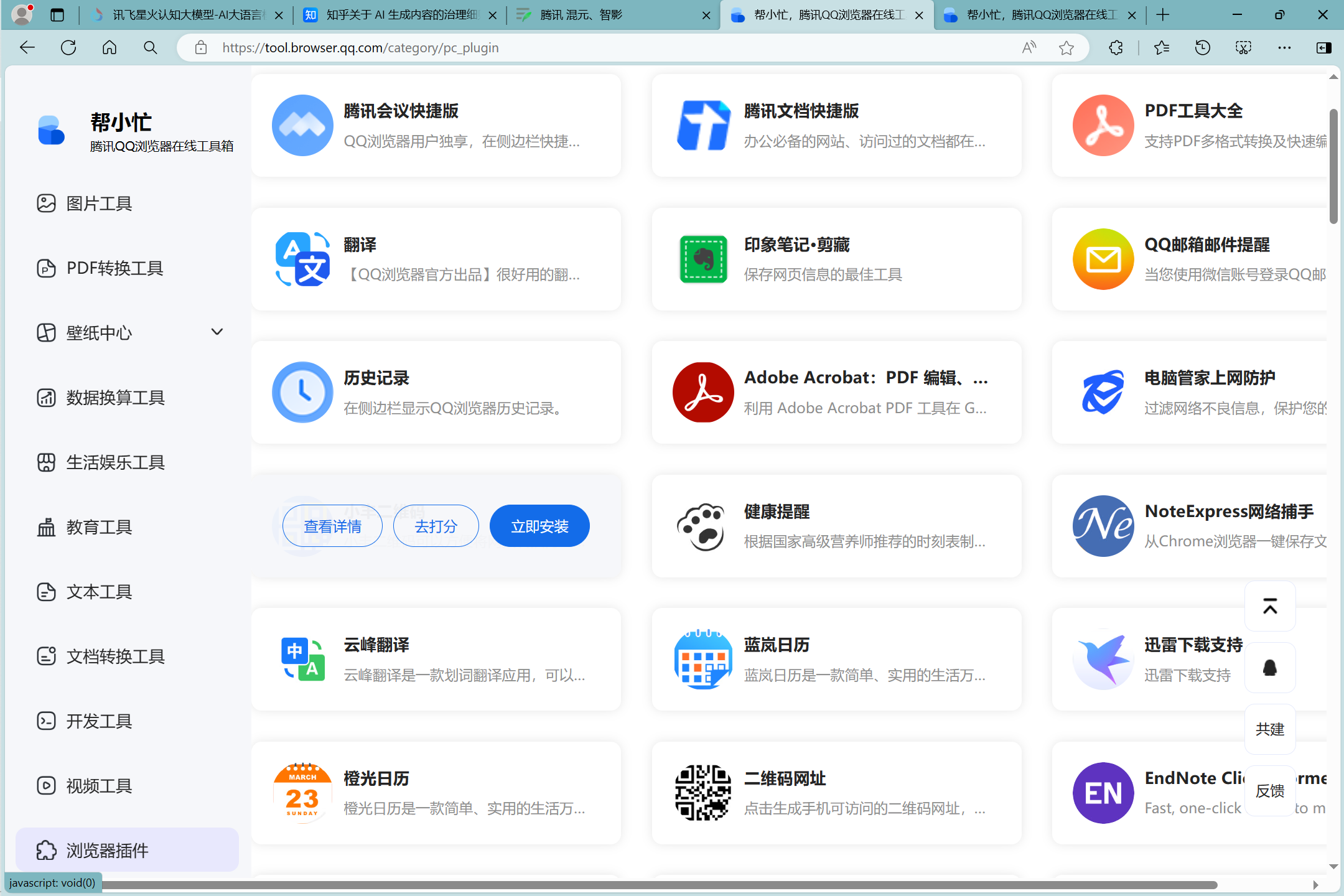The height and width of the screenshot is (896, 1344).
Task: Toggle the browser sidebar icon
Action: click(1324, 48)
